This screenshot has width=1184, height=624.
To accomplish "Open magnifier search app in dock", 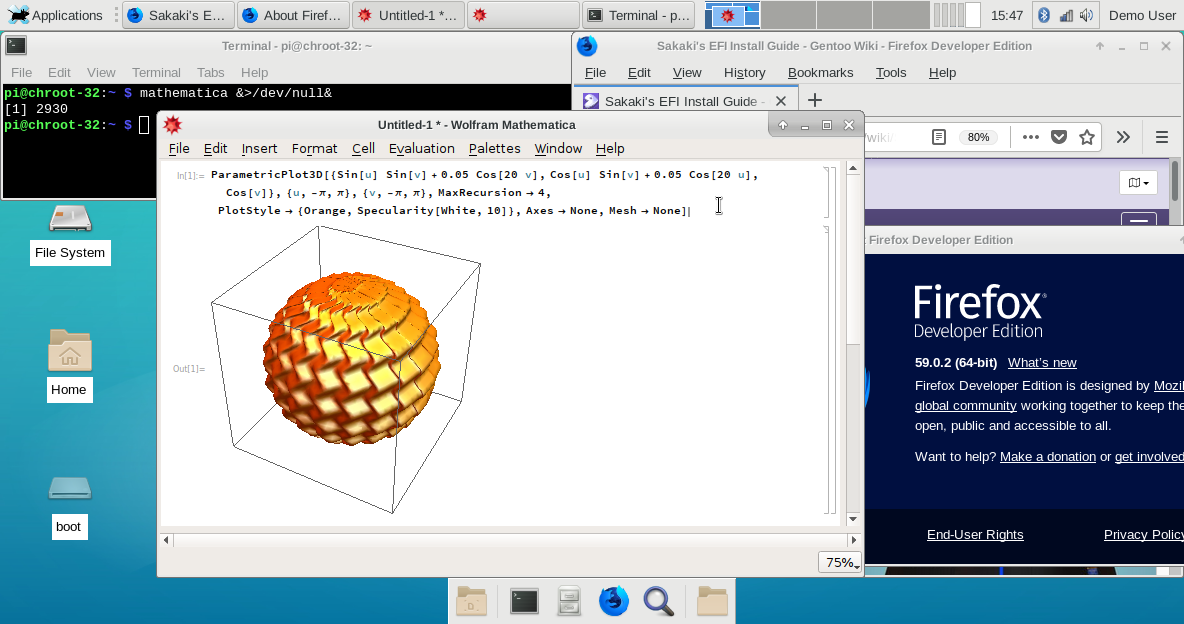I will pos(658,601).
